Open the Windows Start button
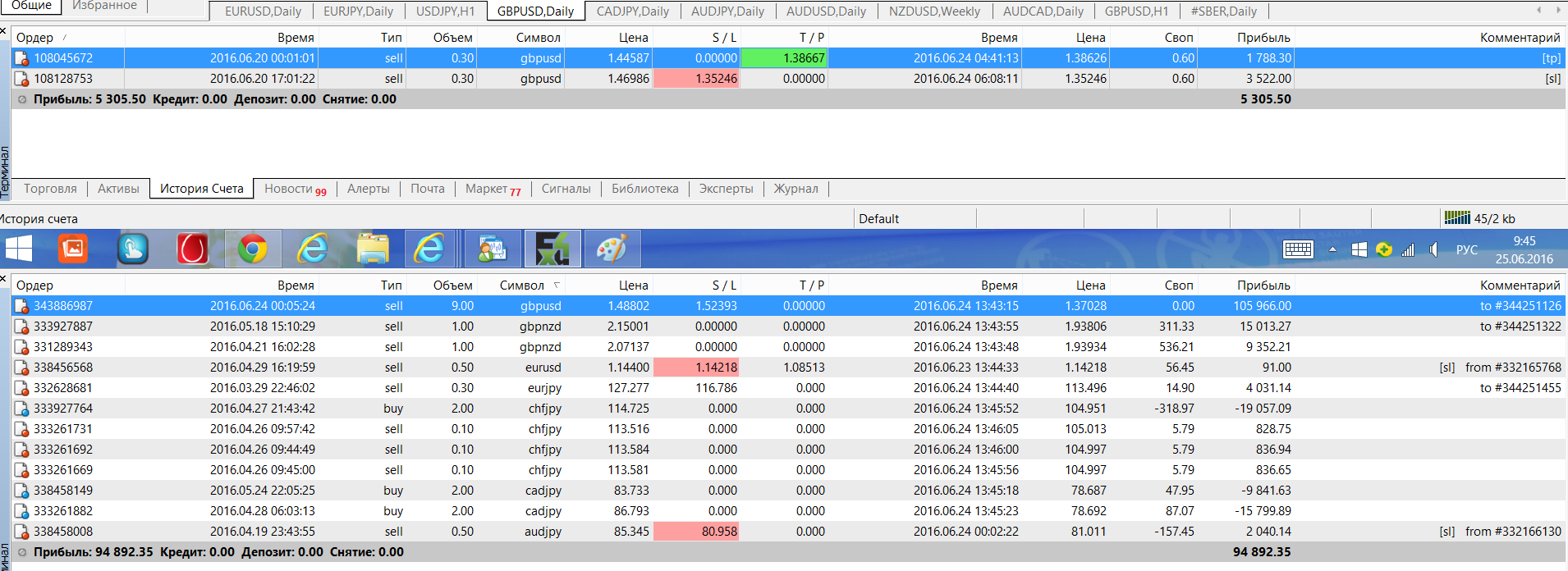This screenshot has width=1568, height=571. coord(18,249)
